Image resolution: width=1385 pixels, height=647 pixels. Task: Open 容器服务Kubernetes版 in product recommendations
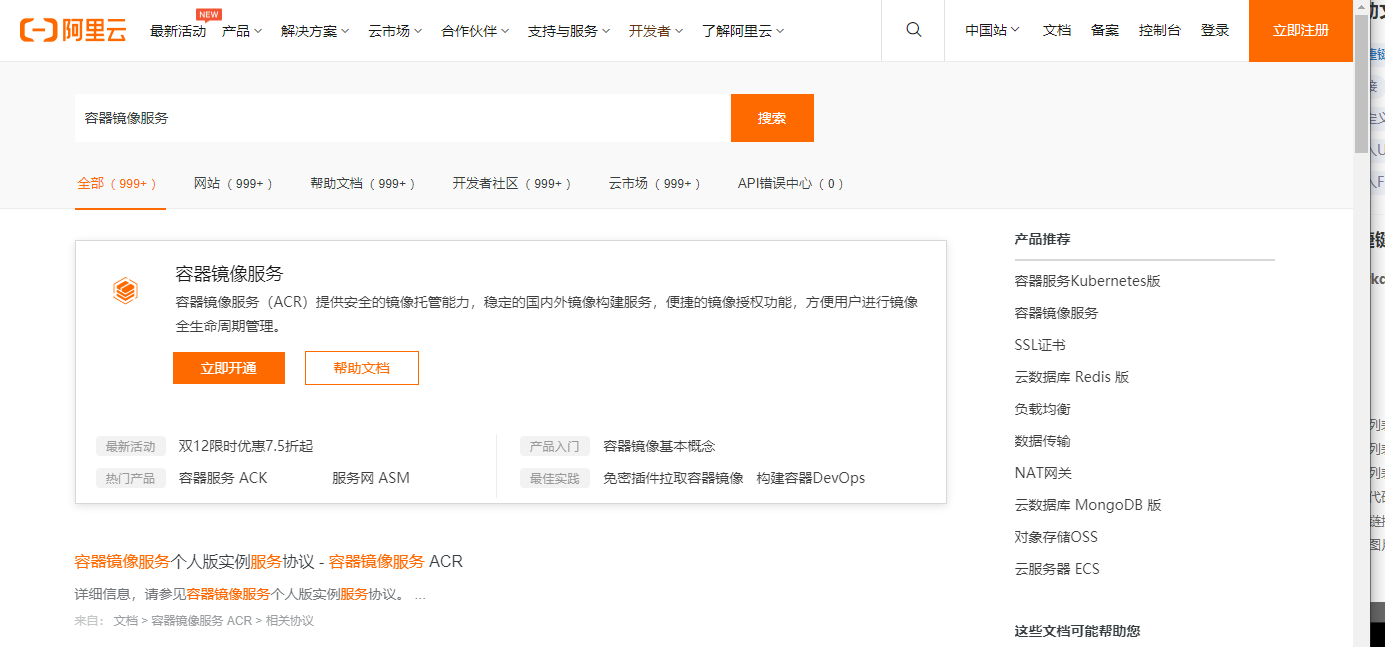(1088, 281)
